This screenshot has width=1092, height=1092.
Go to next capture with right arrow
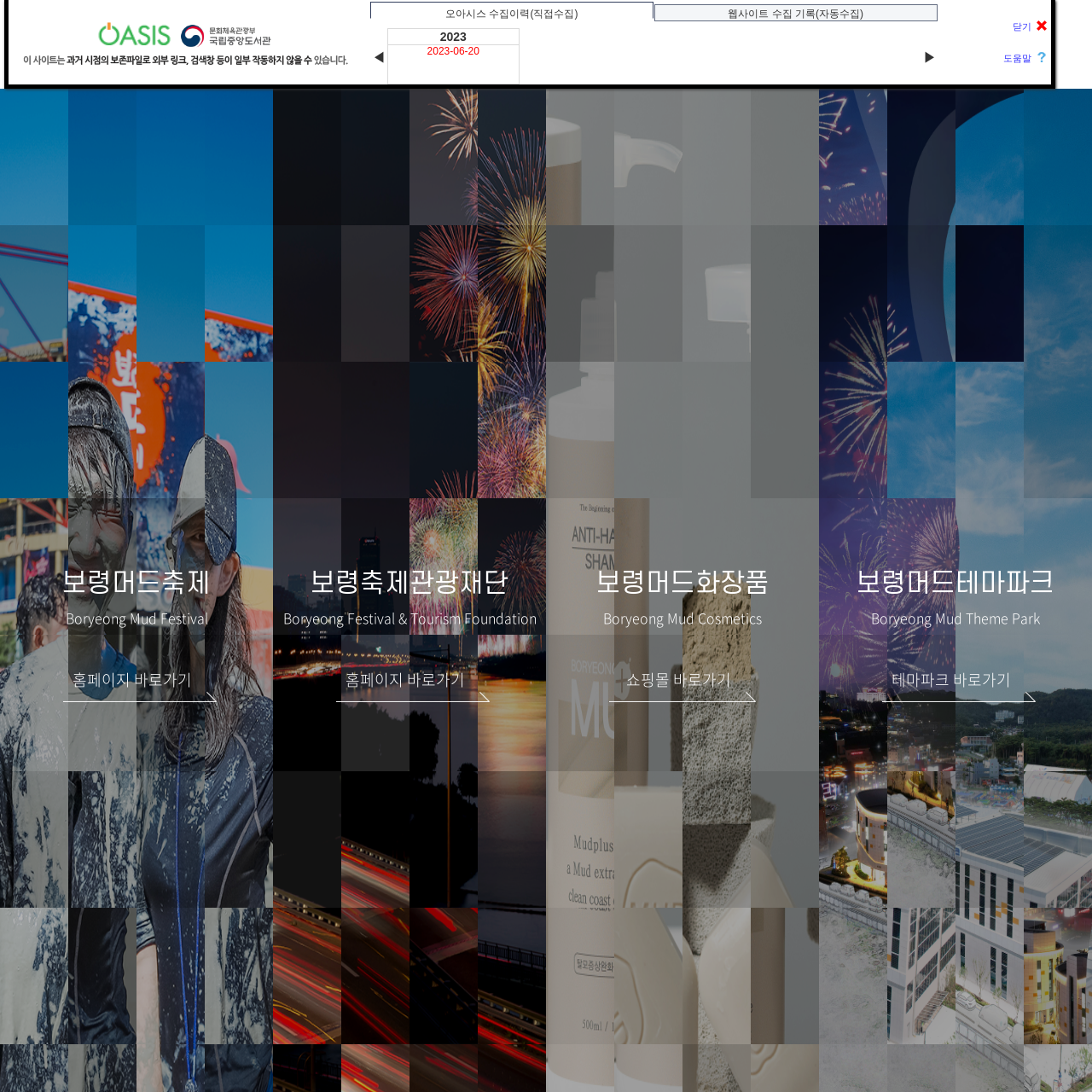pos(929,57)
